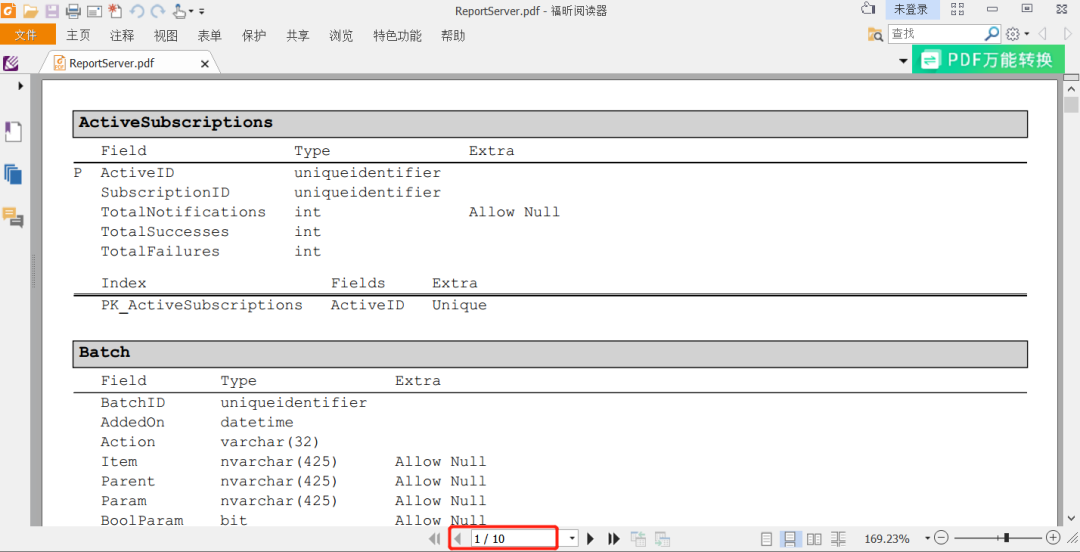Switch to the 表单 ribbon tab

coord(209,36)
